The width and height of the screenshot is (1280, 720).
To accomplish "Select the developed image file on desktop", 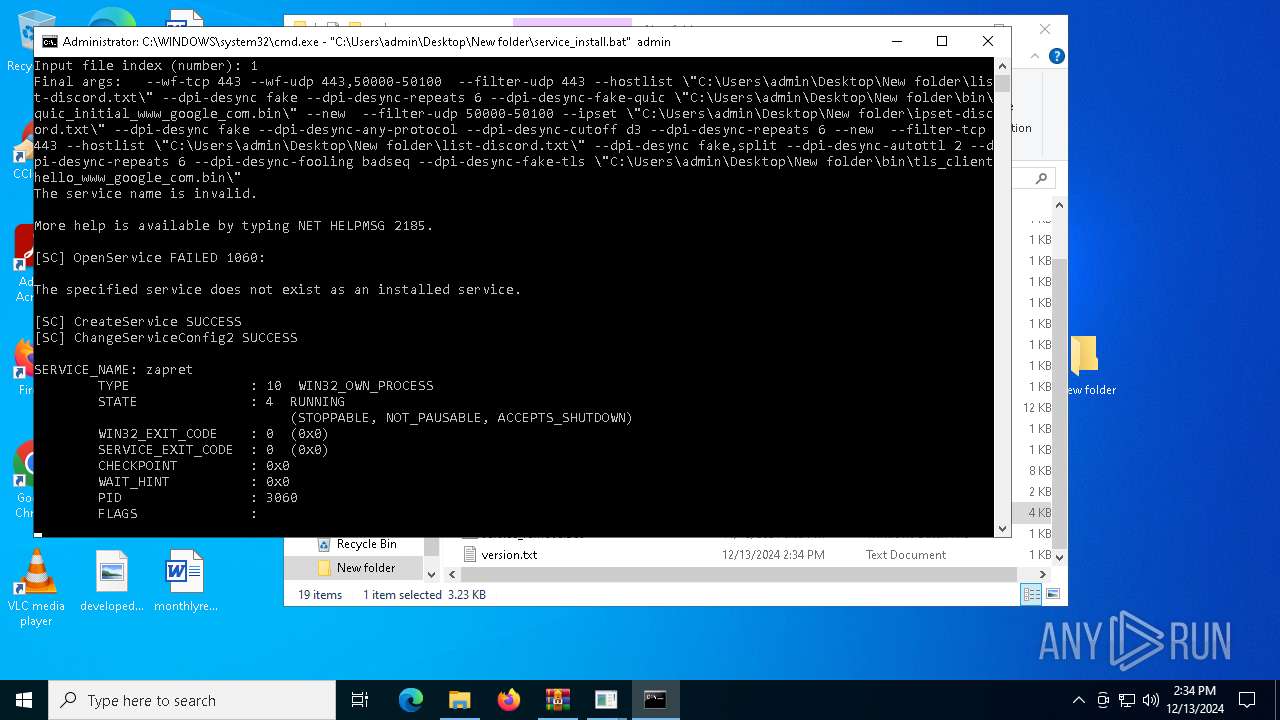I will click(x=112, y=581).
